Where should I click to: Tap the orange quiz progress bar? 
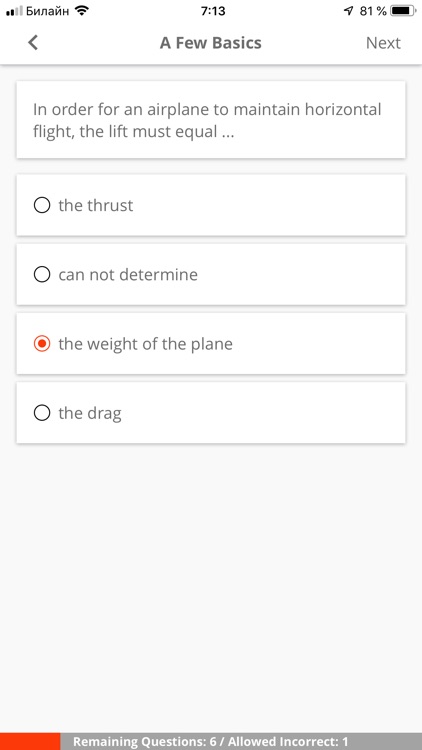click(x=30, y=741)
